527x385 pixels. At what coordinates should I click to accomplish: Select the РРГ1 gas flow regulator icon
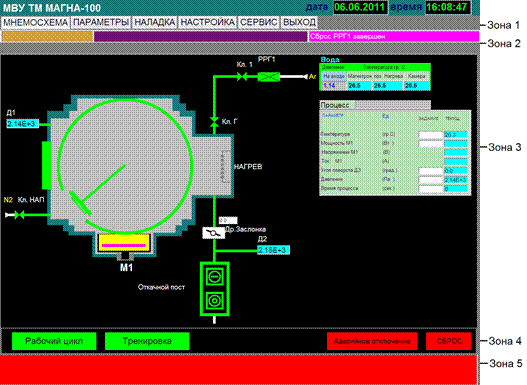[x=269, y=77]
